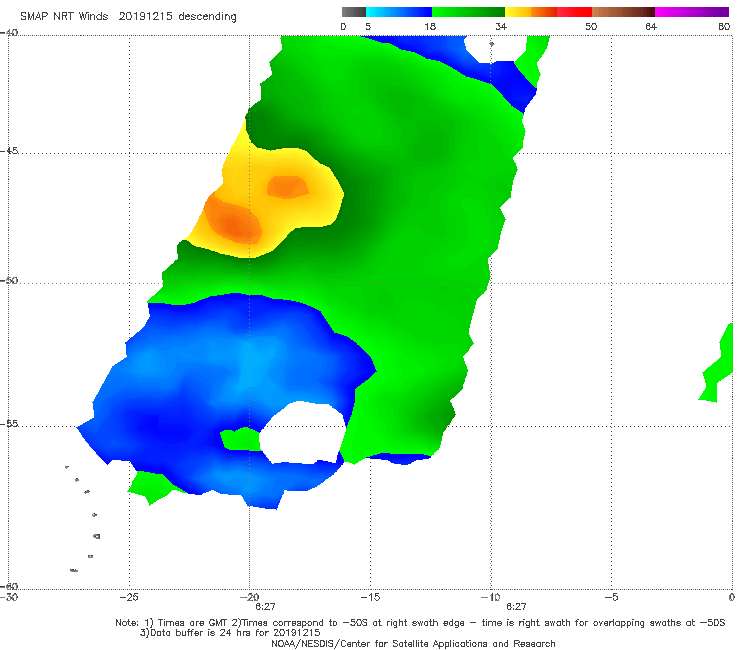Click the color bar label '18'
Screen dimensions: 740x650
pyautogui.click(x=430, y=27)
